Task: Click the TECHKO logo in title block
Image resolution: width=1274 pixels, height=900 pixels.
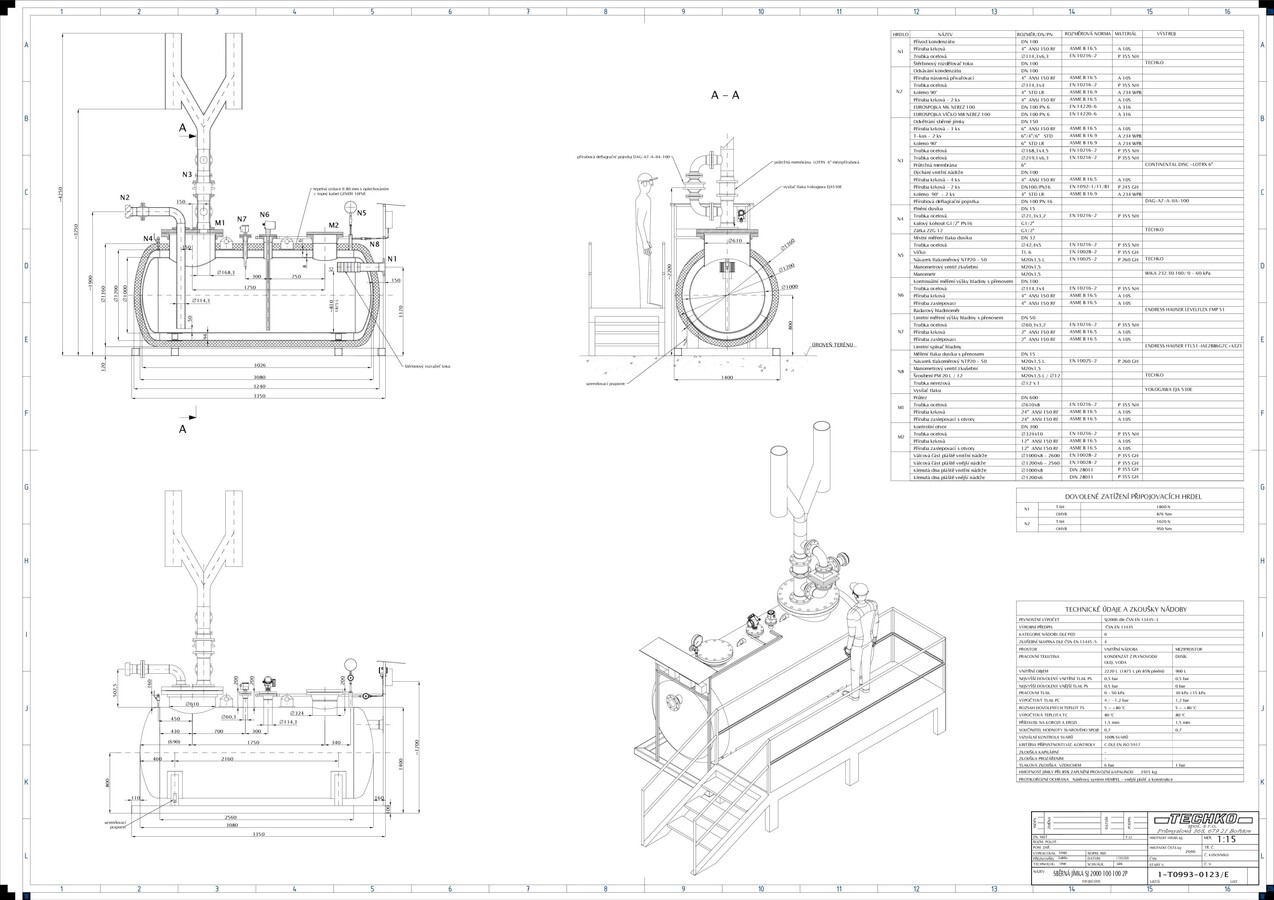Action: click(1194, 818)
